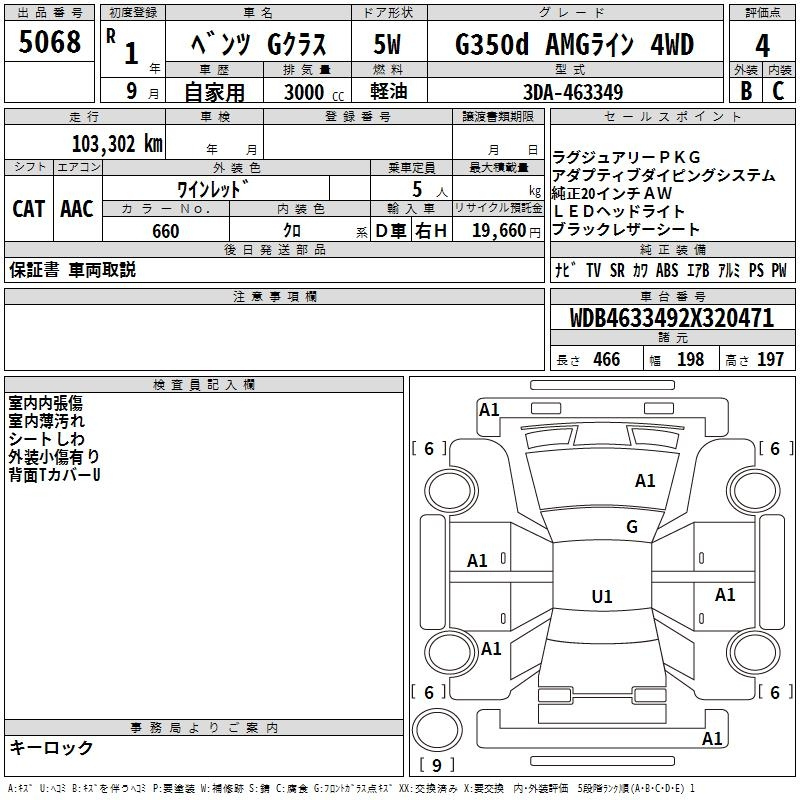
Task: Click the exterior grade B cell
Action: [746, 90]
